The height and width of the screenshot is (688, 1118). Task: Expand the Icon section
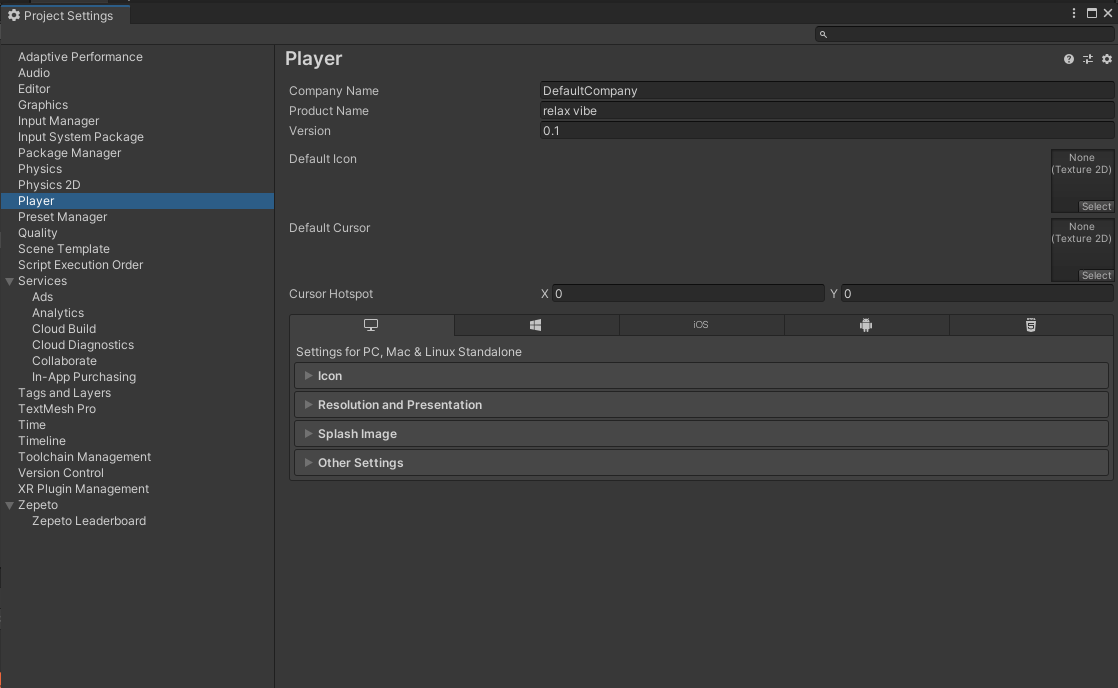tap(701, 376)
